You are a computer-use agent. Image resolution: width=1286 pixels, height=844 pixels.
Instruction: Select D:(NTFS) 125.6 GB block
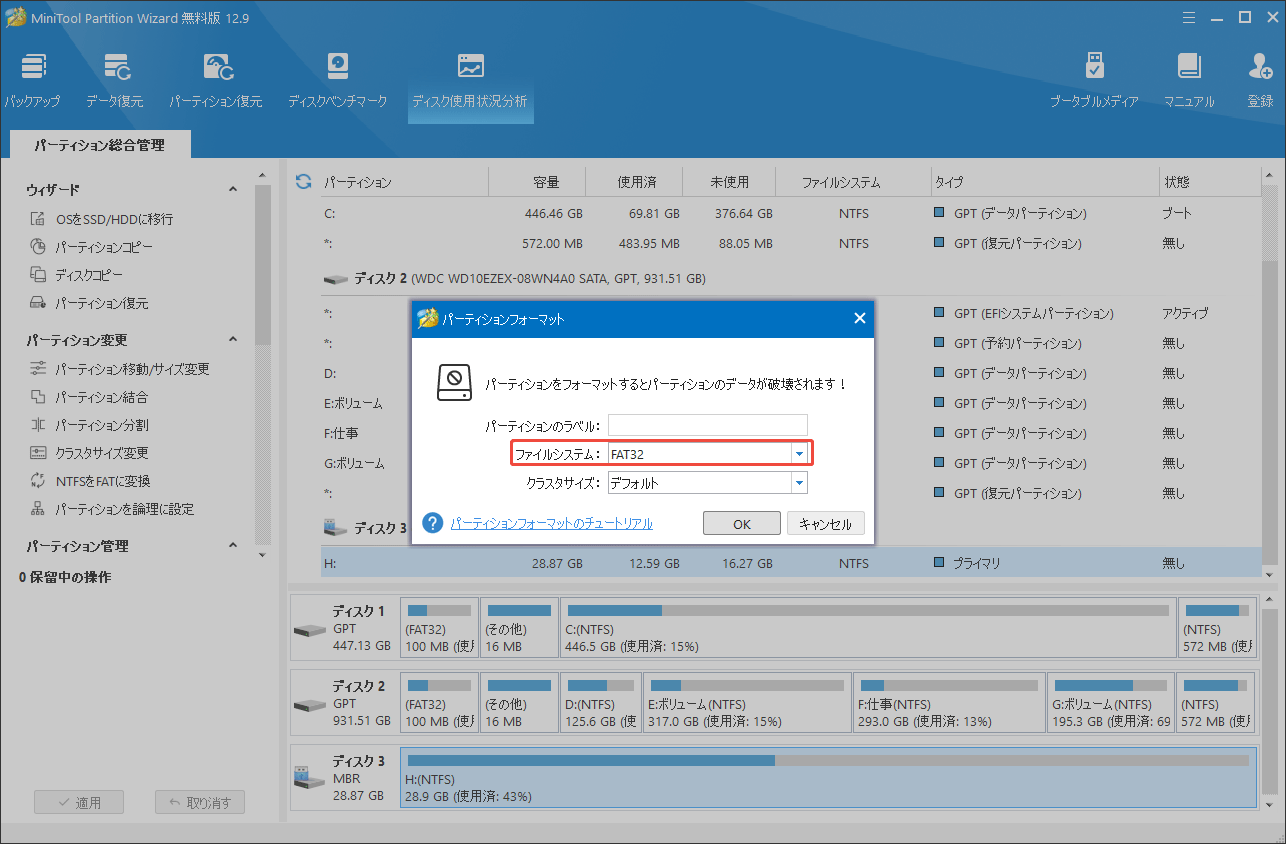point(600,701)
